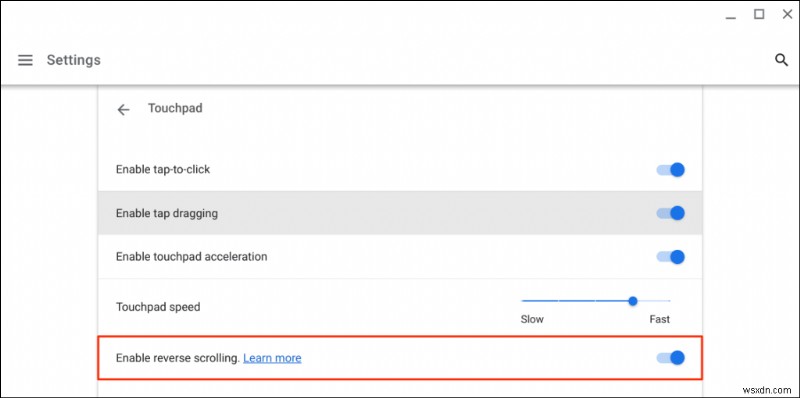Click the Slow label under slider

click(532, 319)
